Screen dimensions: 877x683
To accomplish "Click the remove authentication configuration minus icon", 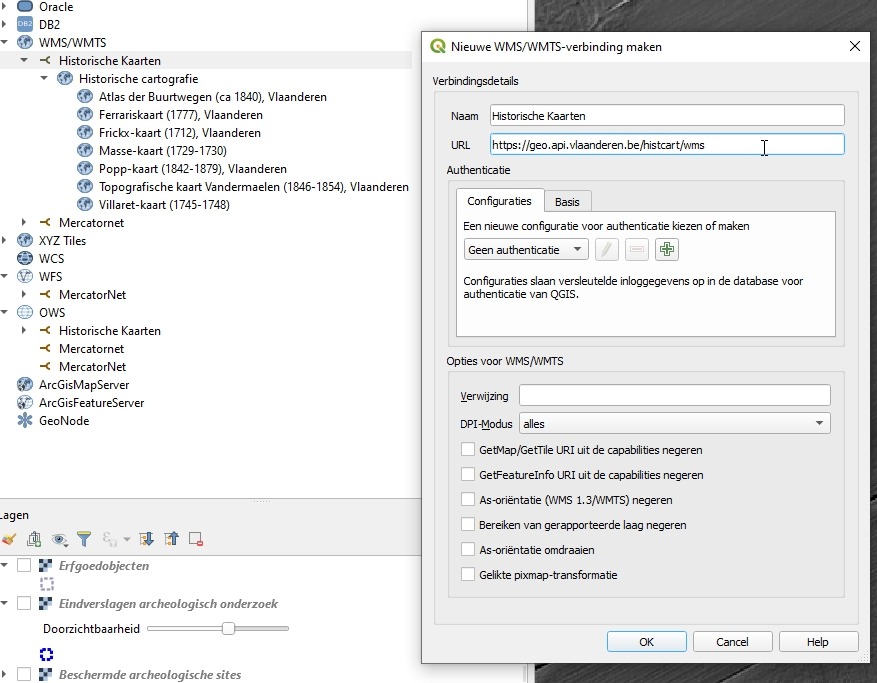I will point(636,249).
